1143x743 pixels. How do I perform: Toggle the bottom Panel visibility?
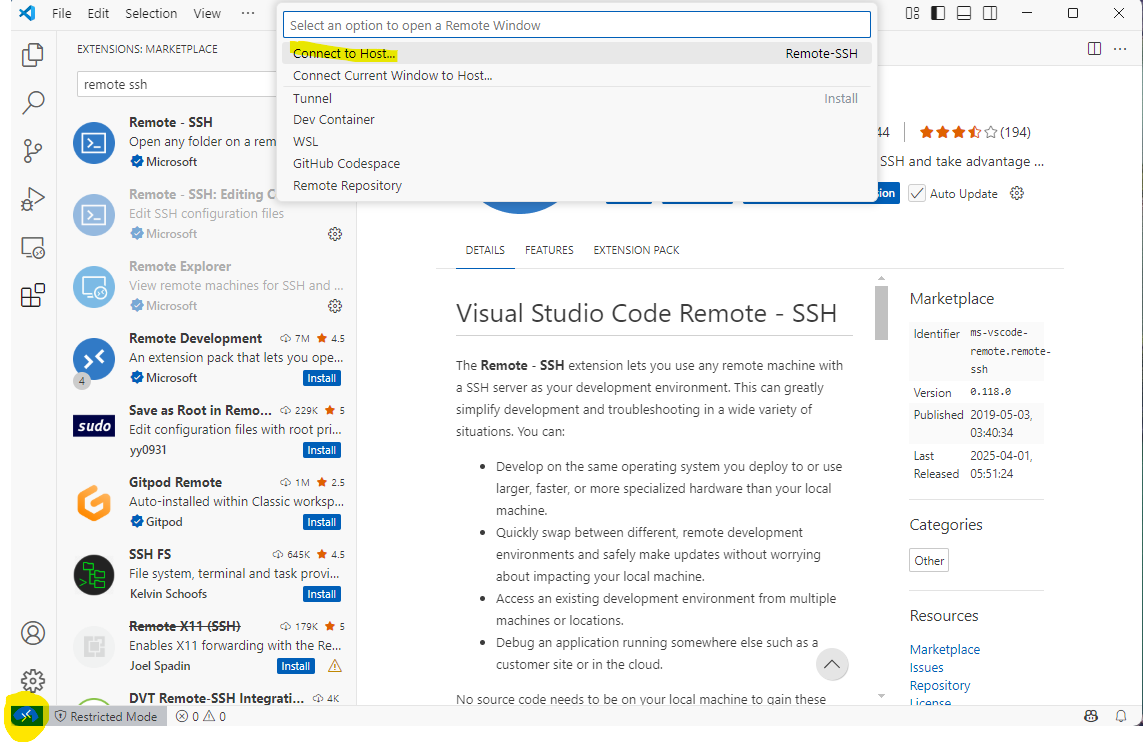[964, 13]
